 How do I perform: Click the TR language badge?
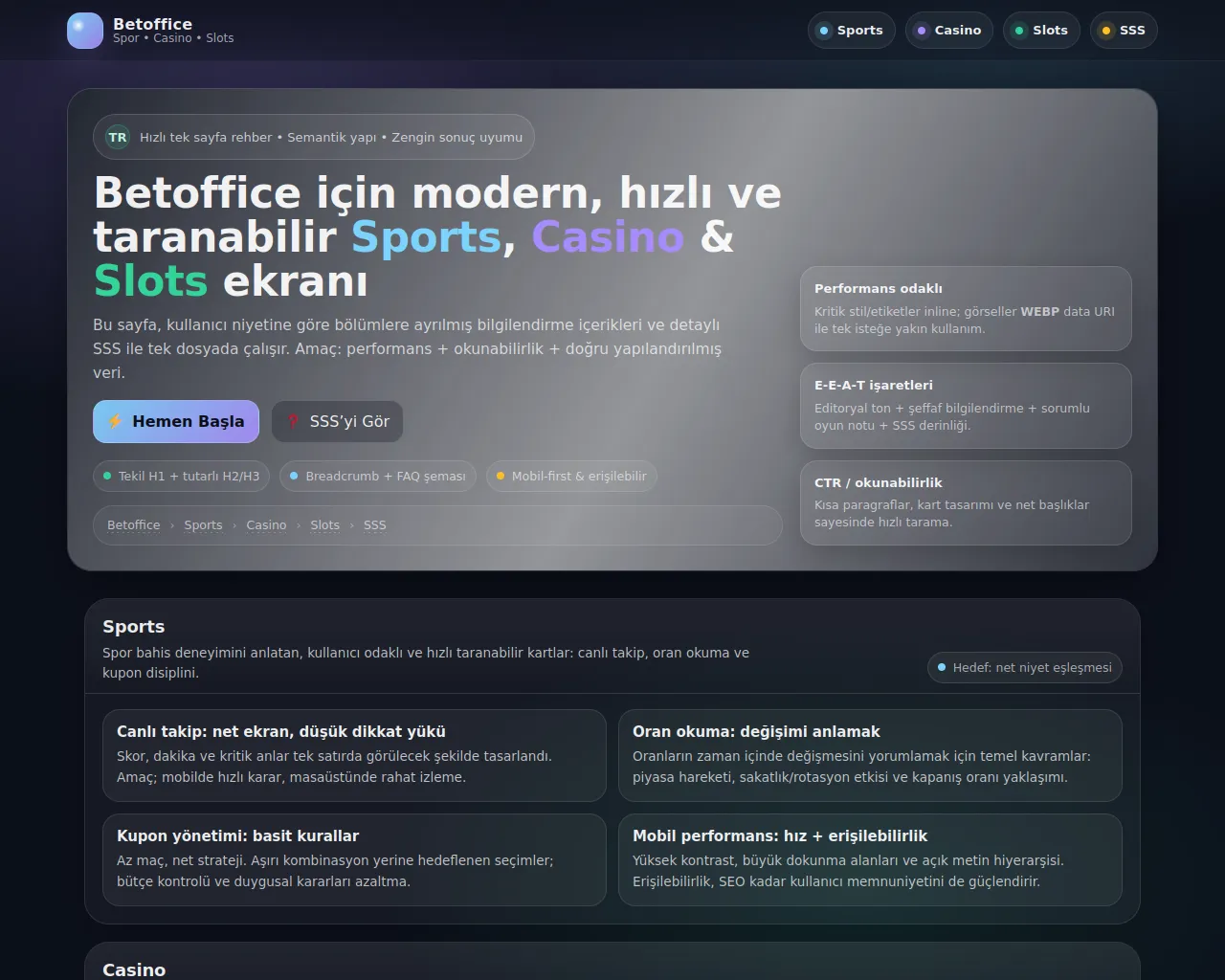pos(118,137)
